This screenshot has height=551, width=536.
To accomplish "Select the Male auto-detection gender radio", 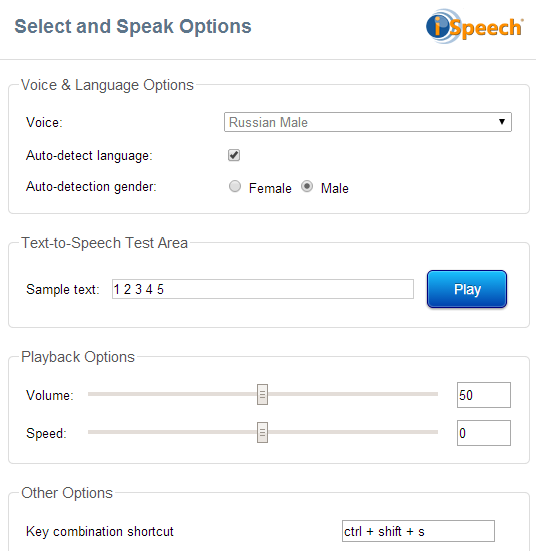I will (x=307, y=186).
